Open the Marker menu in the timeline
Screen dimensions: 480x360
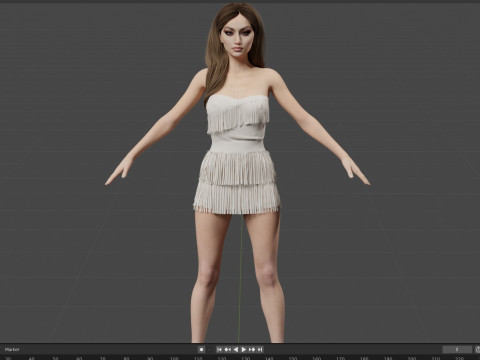pyautogui.click(x=12, y=349)
